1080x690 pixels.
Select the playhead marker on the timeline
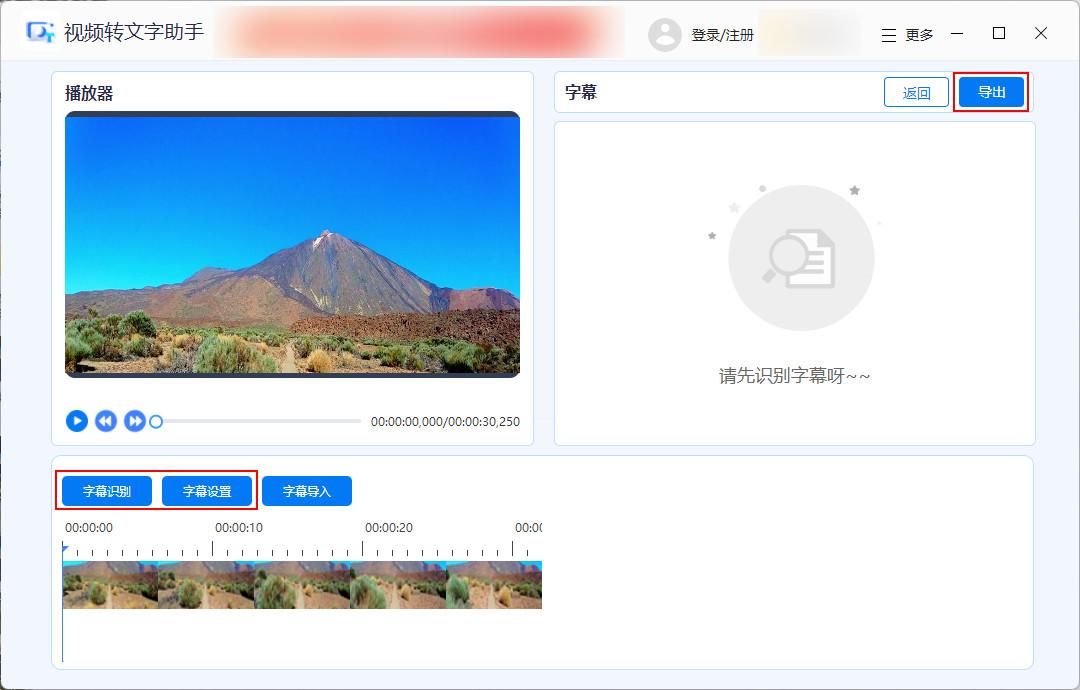64,545
